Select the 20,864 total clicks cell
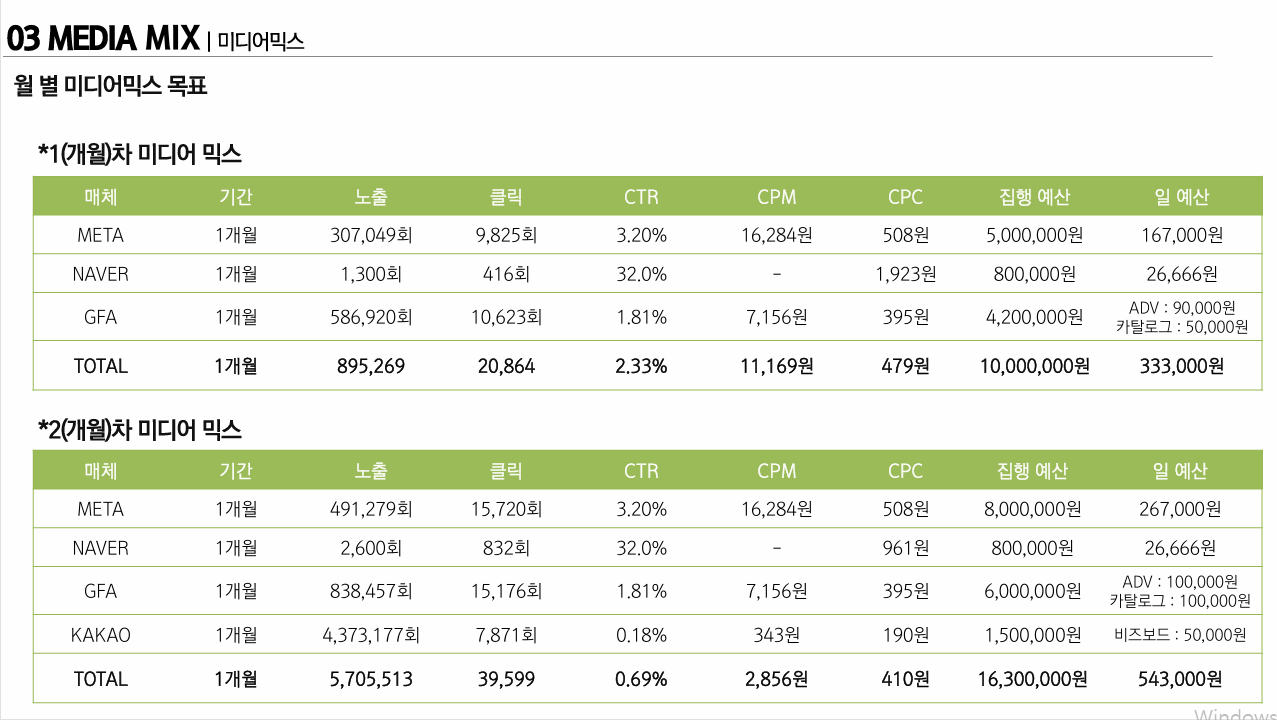Viewport: 1277px width, 720px height. coord(506,366)
